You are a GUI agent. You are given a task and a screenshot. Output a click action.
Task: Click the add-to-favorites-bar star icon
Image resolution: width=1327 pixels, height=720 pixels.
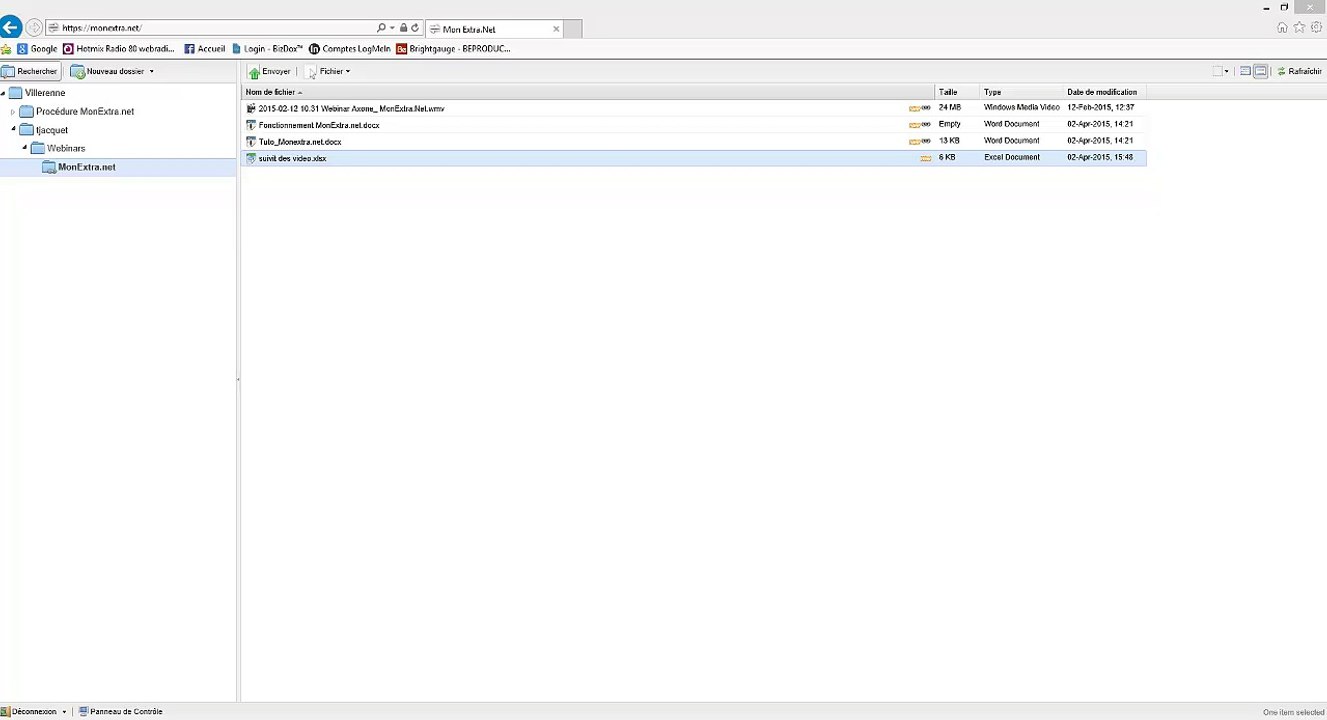pos(6,48)
